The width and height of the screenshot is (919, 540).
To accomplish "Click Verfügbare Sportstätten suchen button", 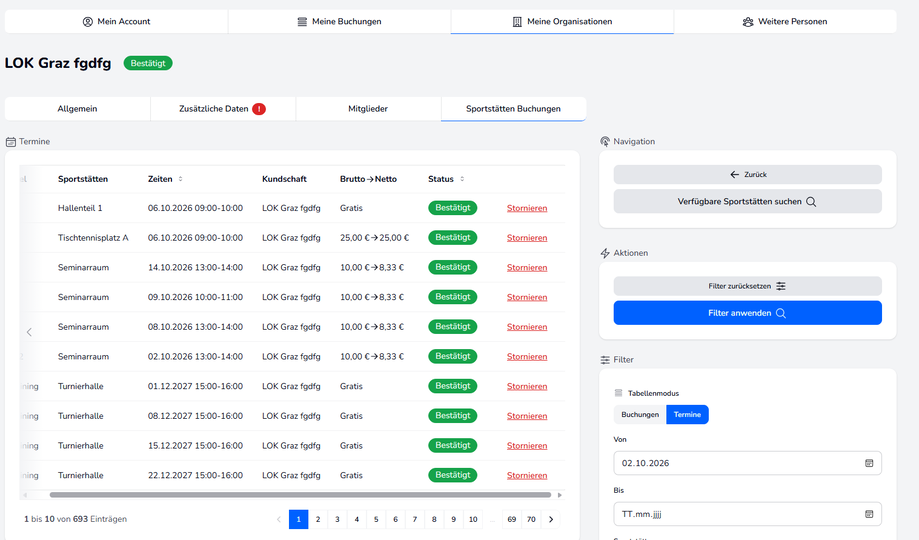I will pos(748,201).
